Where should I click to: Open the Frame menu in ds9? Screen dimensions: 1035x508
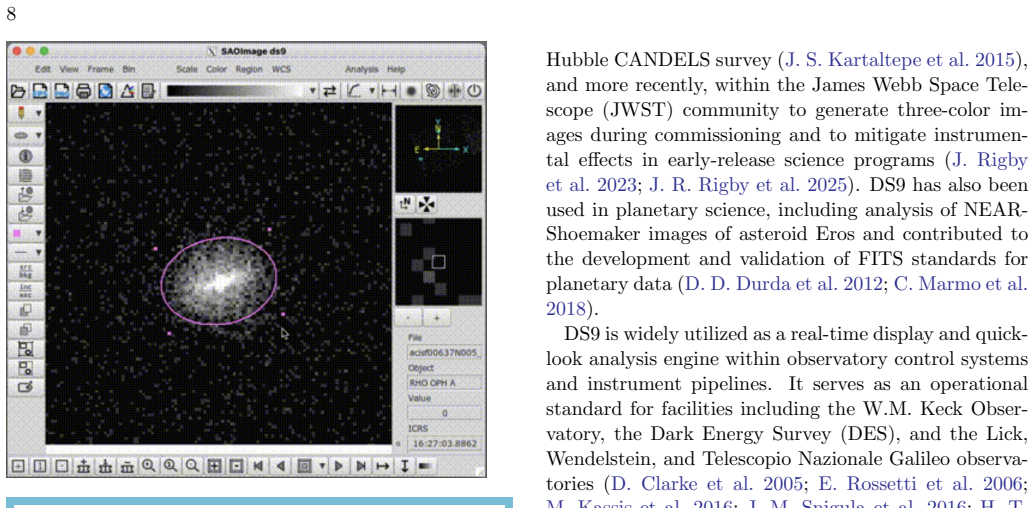pyautogui.click(x=101, y=69)
